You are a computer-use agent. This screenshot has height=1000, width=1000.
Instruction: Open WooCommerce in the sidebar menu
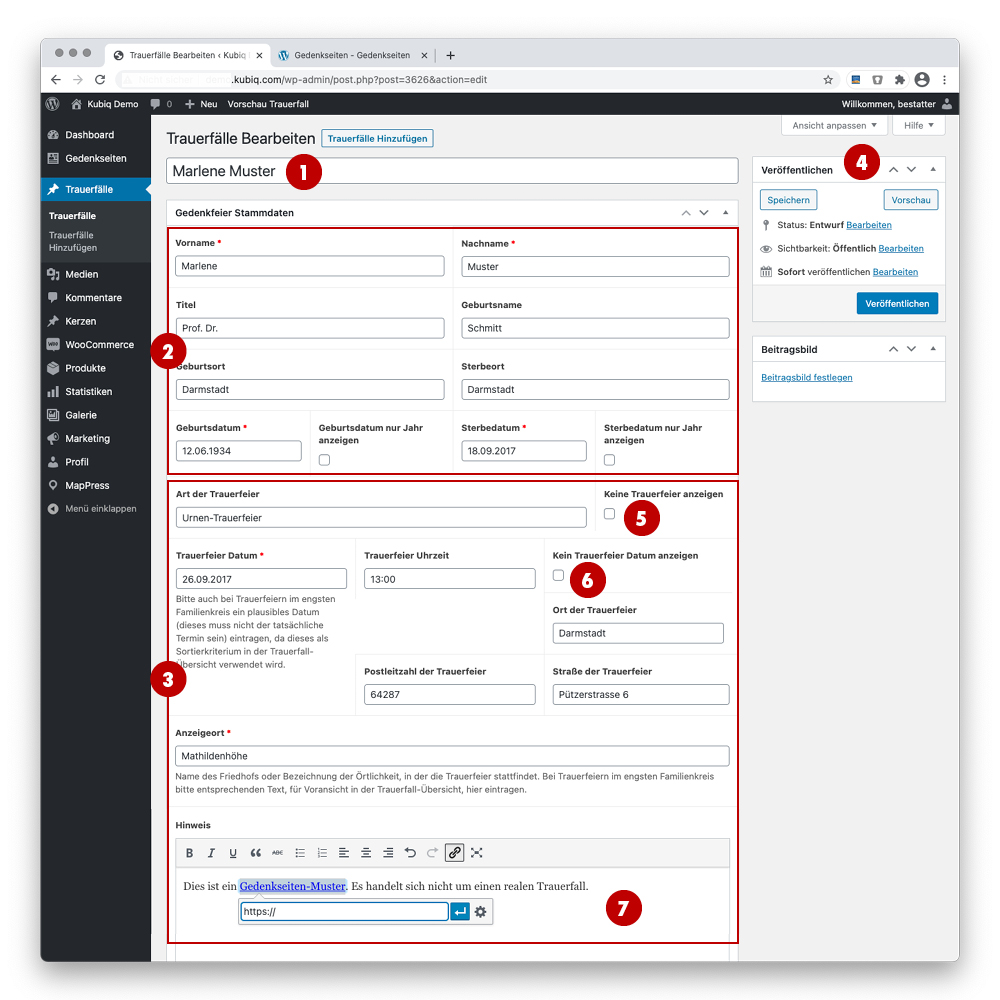pyautogui.click(x=99, y=345)
